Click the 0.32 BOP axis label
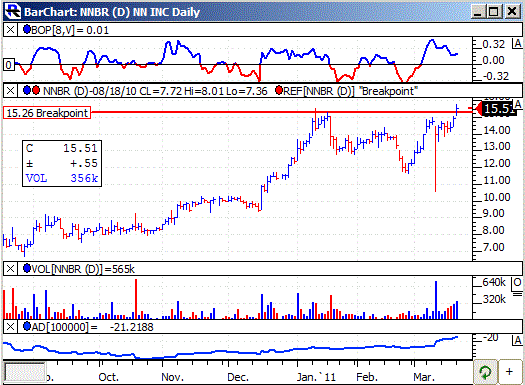The height and width of the screenshot is (385, 525). pos(494,44)
